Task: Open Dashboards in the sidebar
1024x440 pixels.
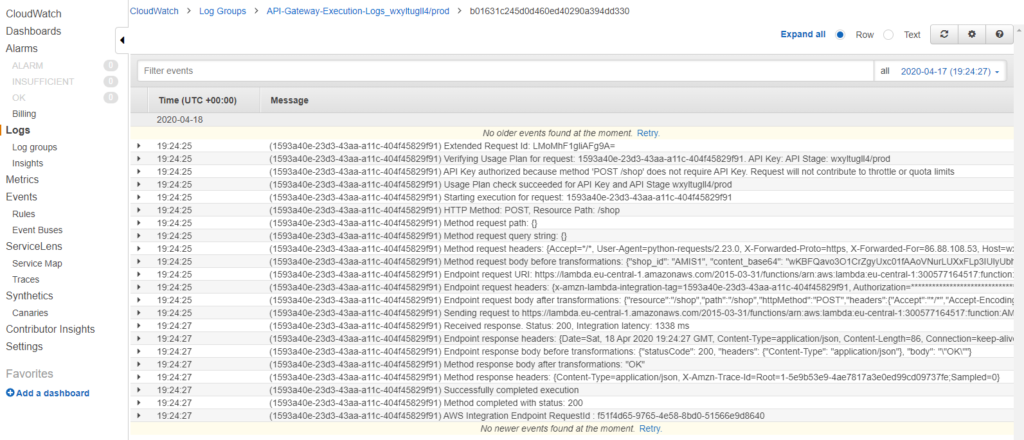Action: tap(33, 31)
